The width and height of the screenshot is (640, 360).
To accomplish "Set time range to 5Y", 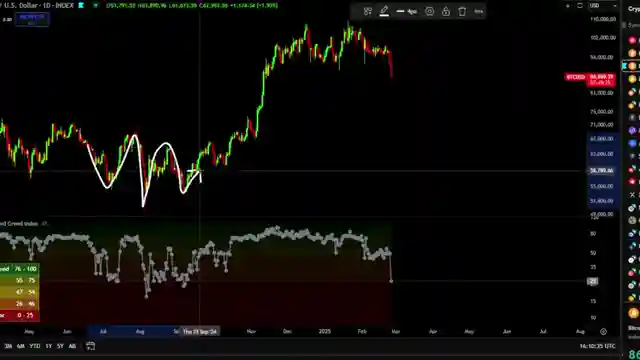I will [60, 346].
